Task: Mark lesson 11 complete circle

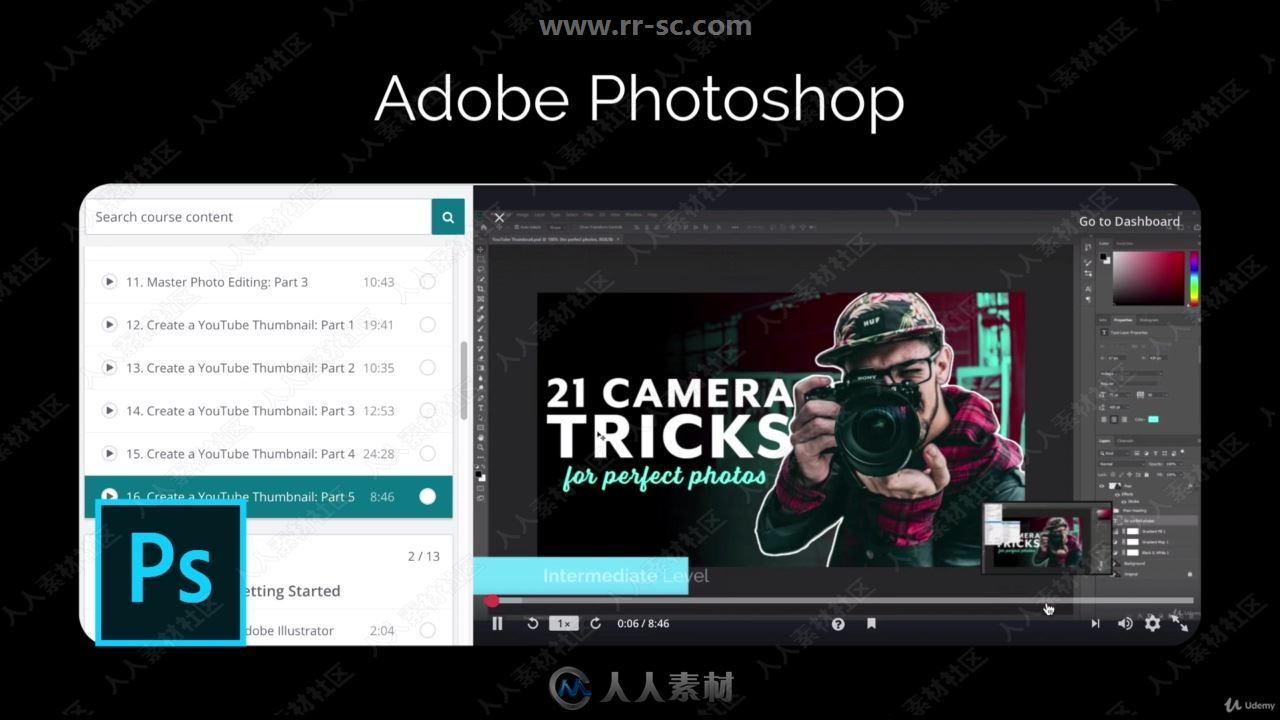Action: (427, 282)
